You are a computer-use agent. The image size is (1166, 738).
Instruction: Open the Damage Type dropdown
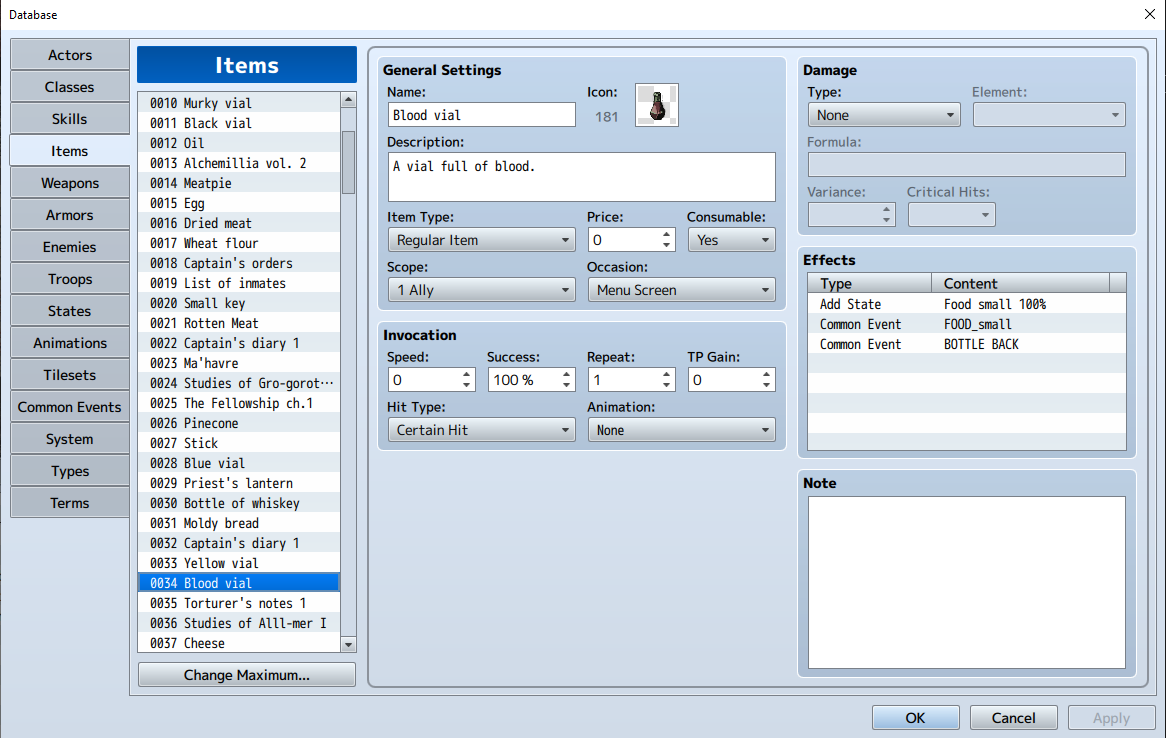click(884, 115)
